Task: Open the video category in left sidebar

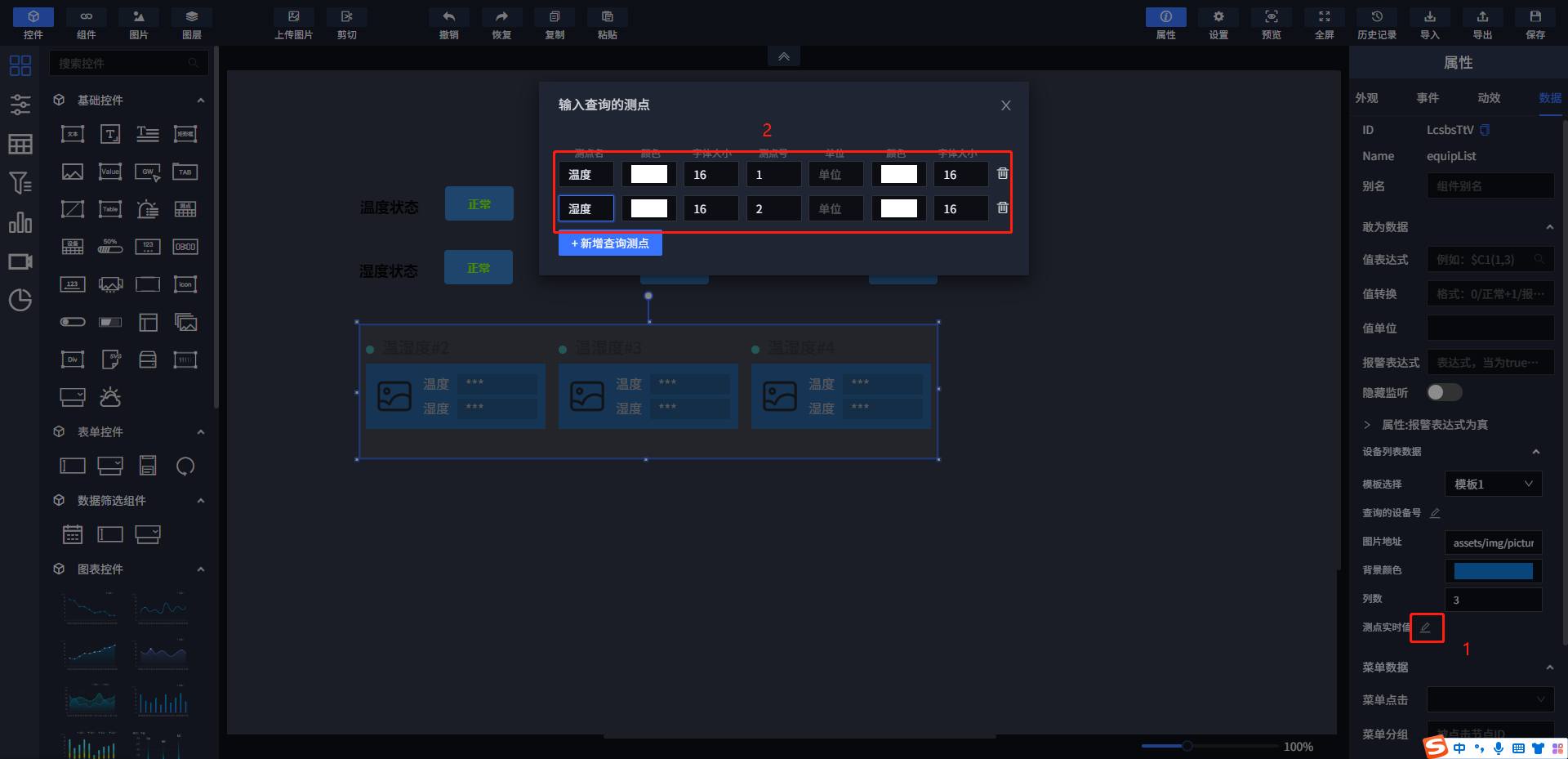Action: (x=20, y=261)
